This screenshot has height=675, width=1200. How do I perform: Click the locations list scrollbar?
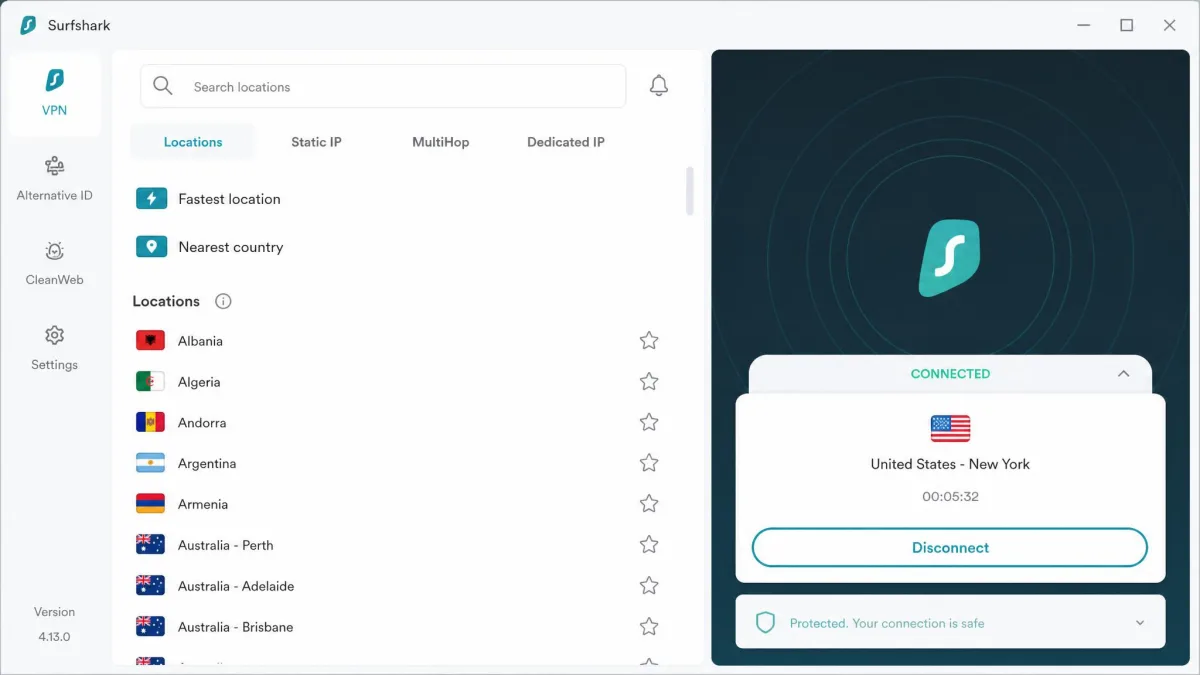point(689,191)
